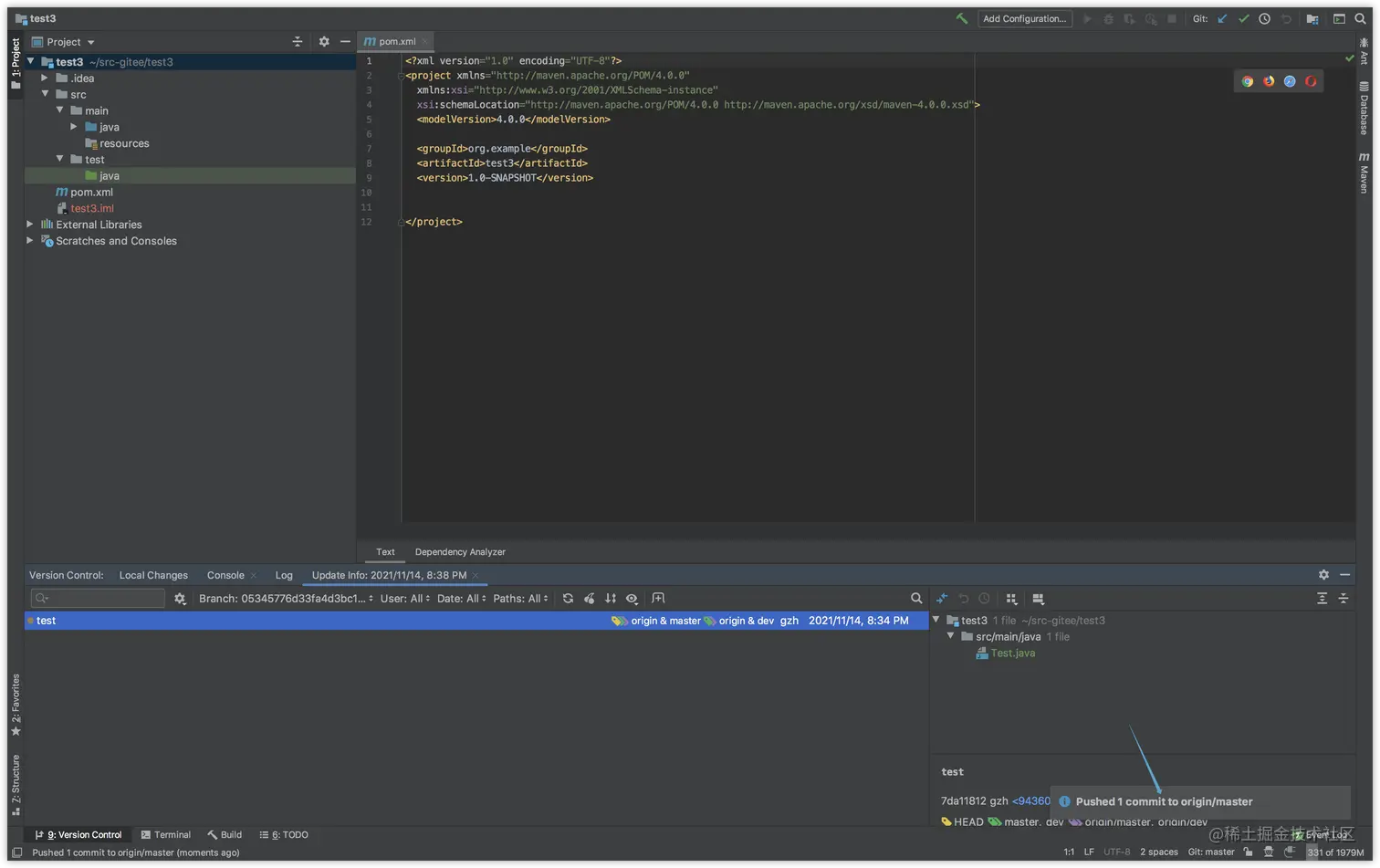Toggle the Maven side tool window
Viewport: 1380px width, 868px height.
tap(1364, 173)
